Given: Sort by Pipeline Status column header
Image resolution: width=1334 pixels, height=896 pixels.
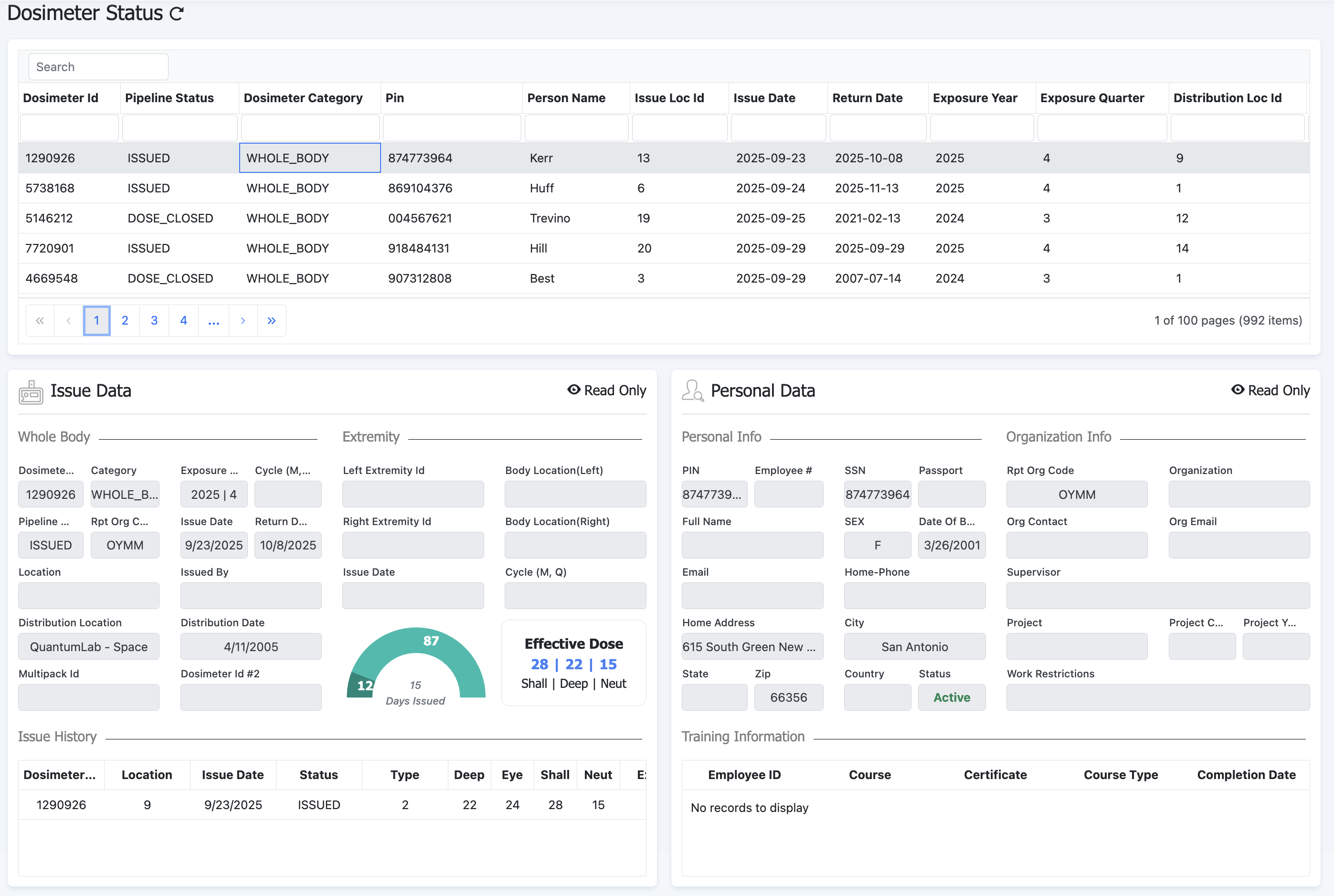Looking at the screenshot, I should tap(169, 98).
